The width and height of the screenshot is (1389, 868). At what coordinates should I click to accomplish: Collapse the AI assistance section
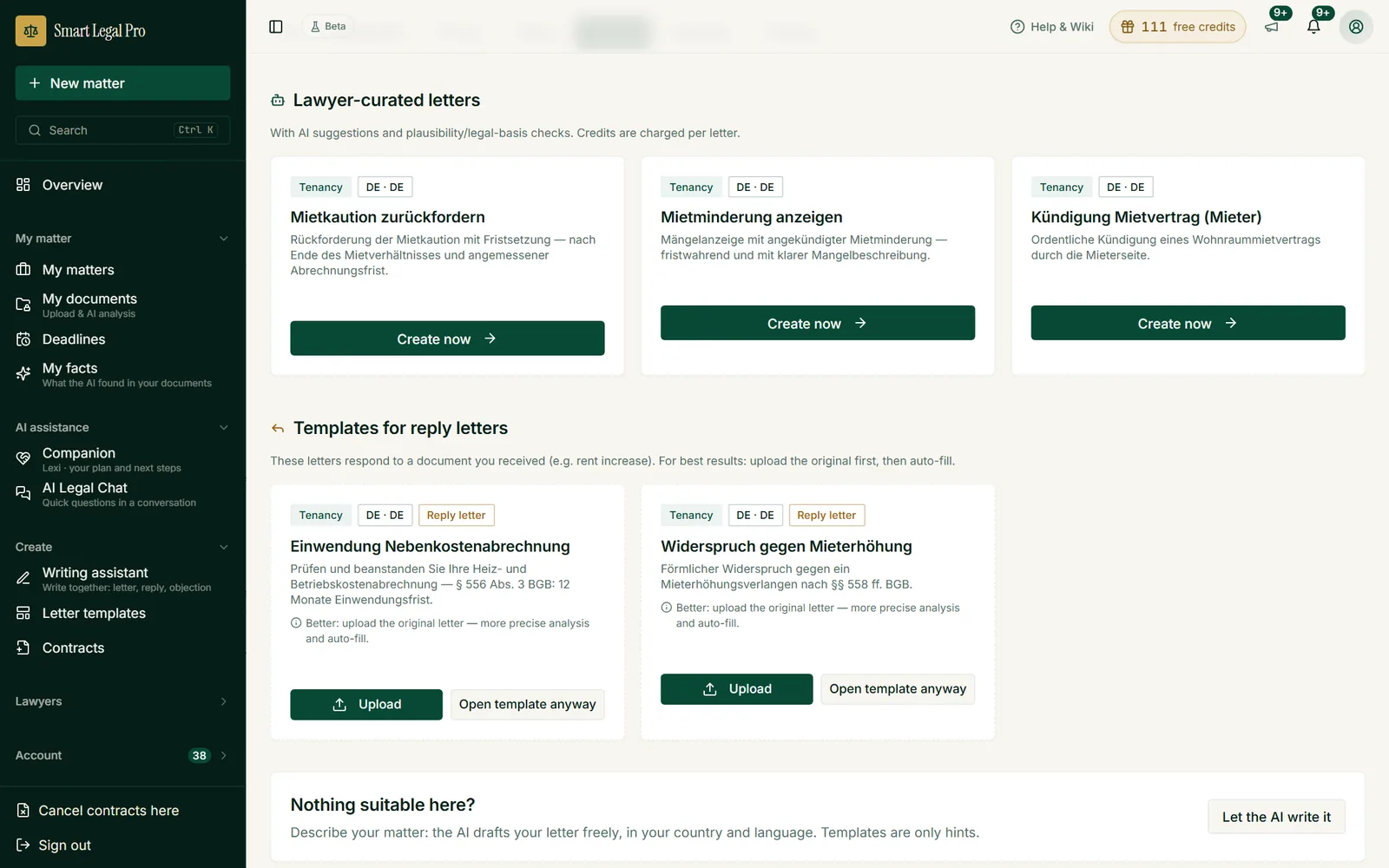click(x=122, y=428)
